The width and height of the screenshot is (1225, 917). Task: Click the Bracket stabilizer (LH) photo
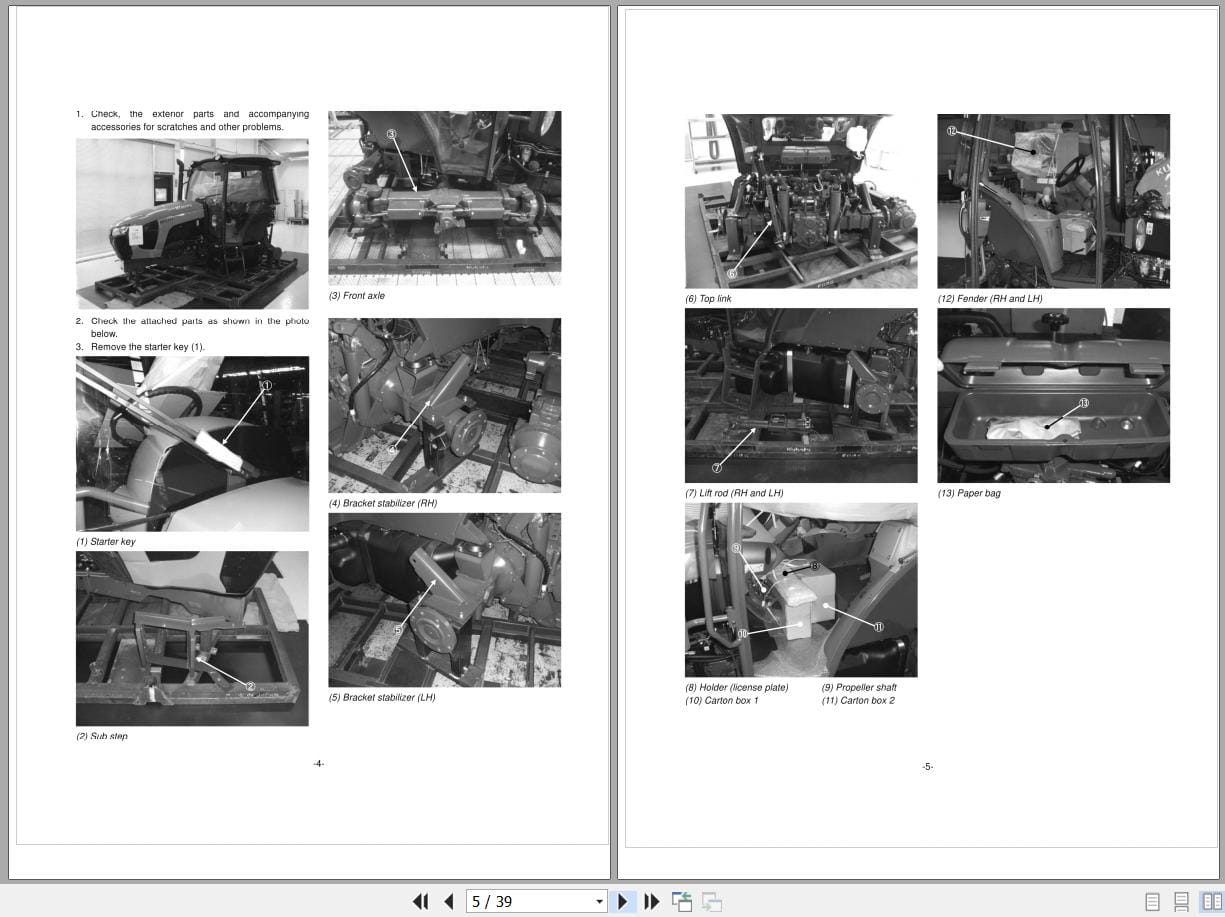tap(445, 600)
